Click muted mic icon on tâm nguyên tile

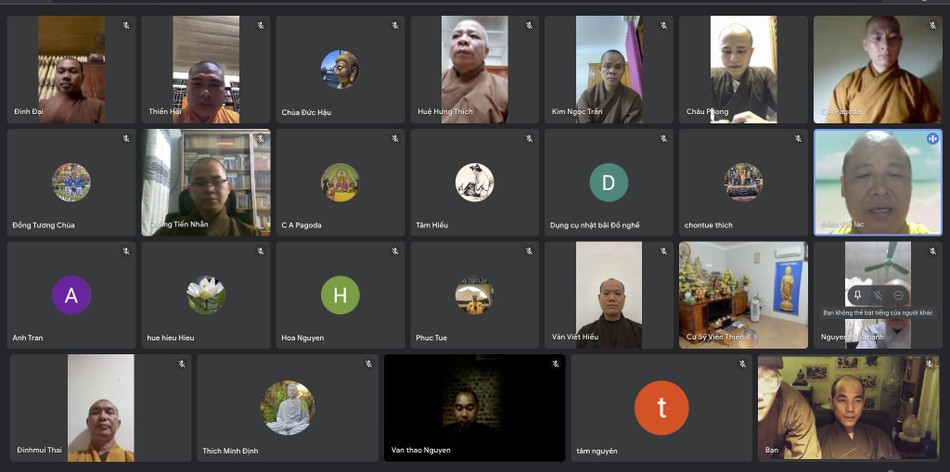[742, 365]
